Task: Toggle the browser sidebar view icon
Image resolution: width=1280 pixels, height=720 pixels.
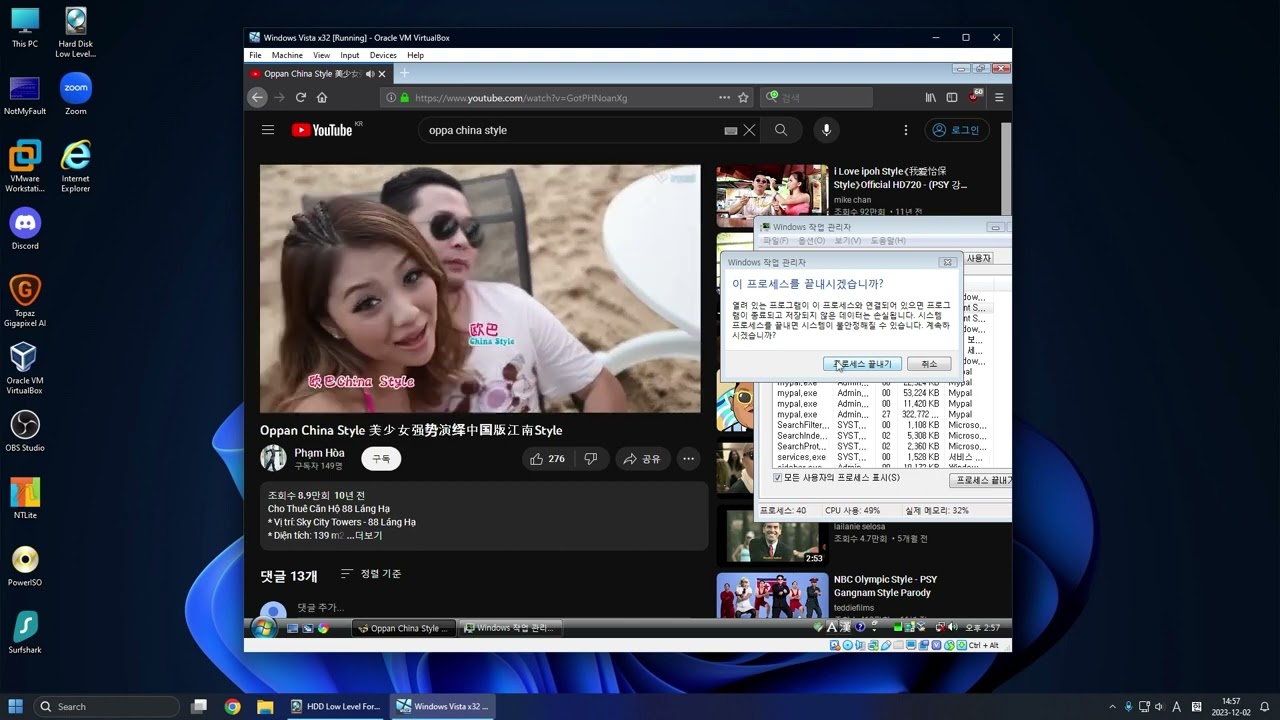Action: (x=952, y=98)
